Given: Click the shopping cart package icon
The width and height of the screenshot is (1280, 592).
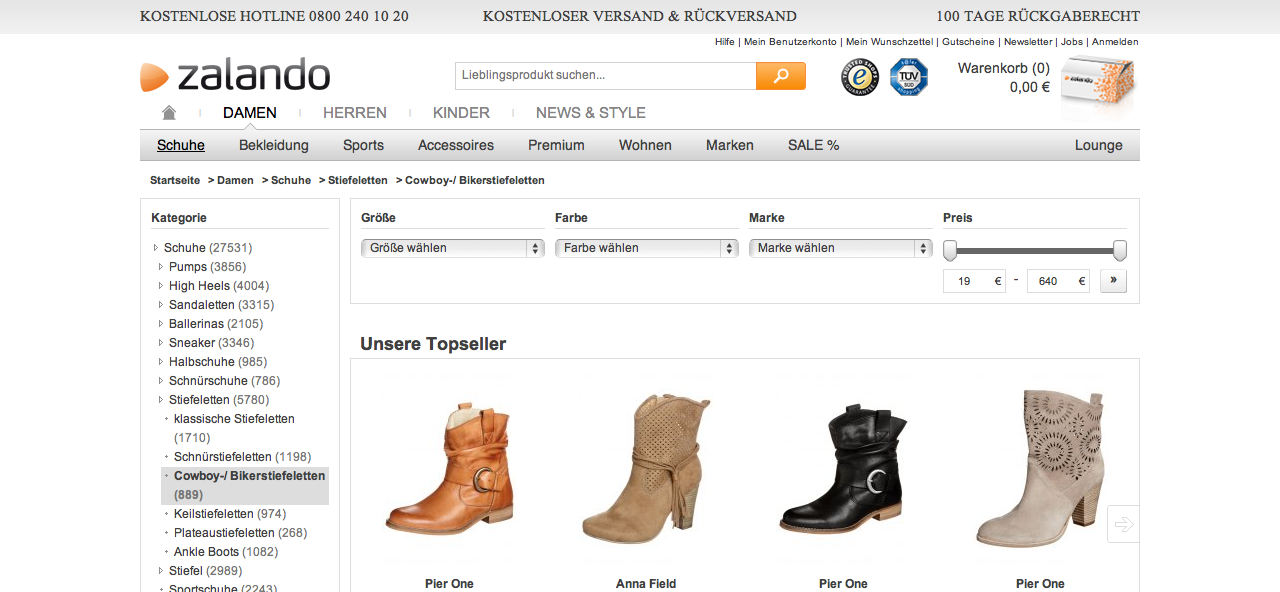Looking at the screenshot, I should tap(1098, 82).
